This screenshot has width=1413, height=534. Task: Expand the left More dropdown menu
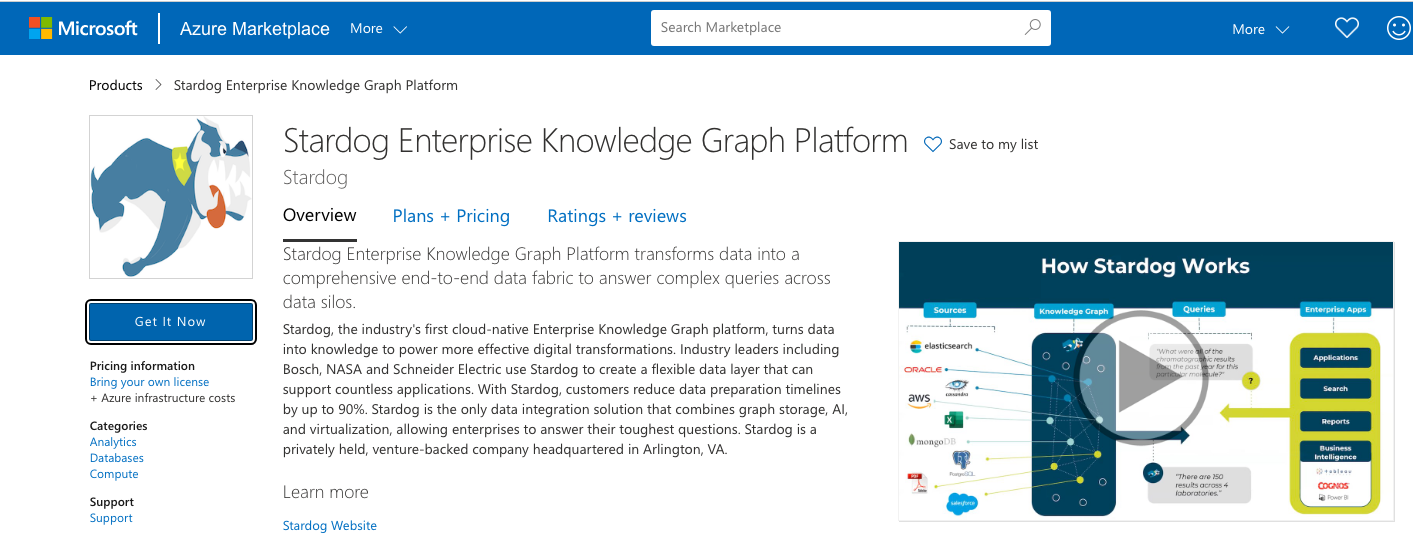[378, 29]
